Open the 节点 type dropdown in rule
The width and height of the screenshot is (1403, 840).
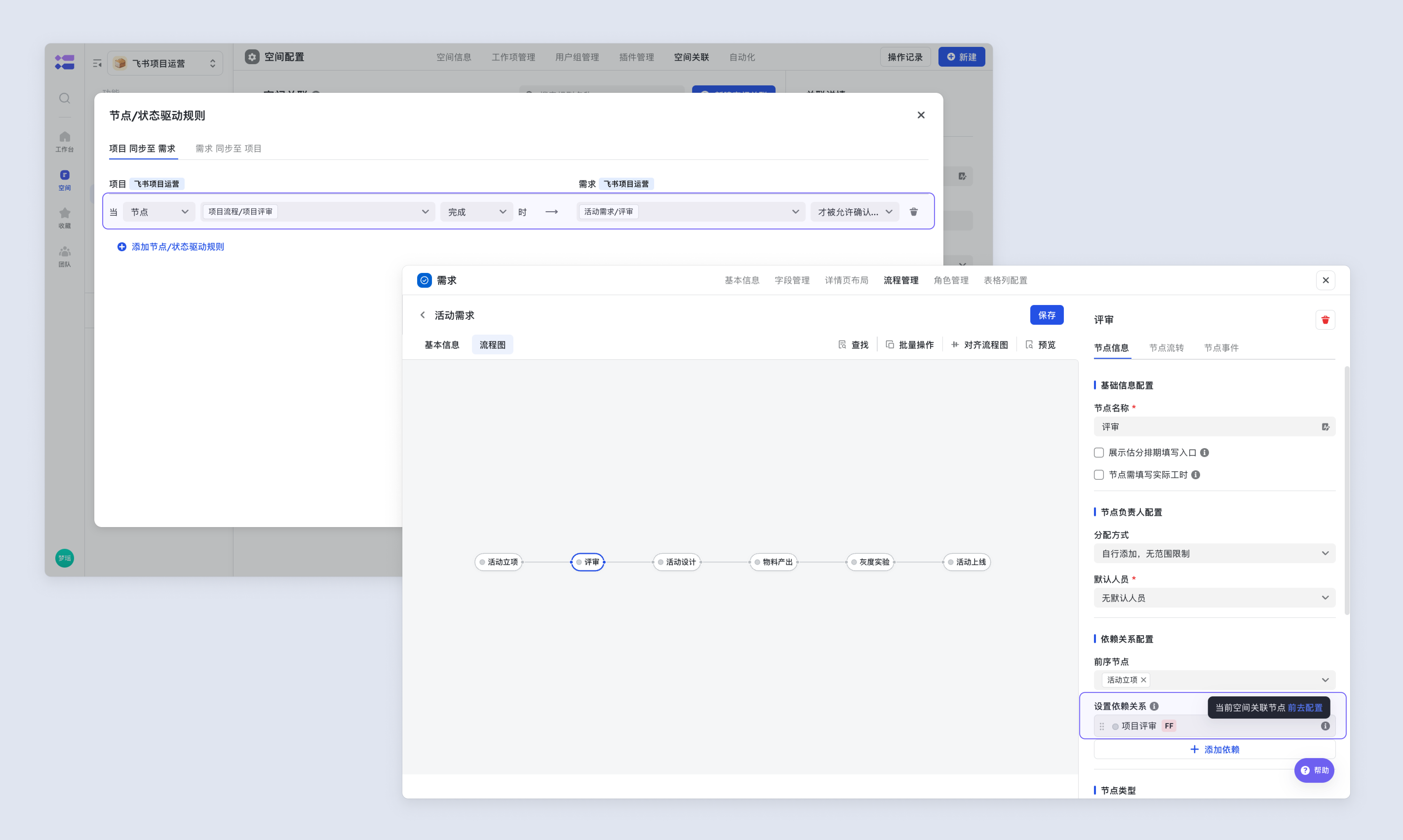(159, 212)
